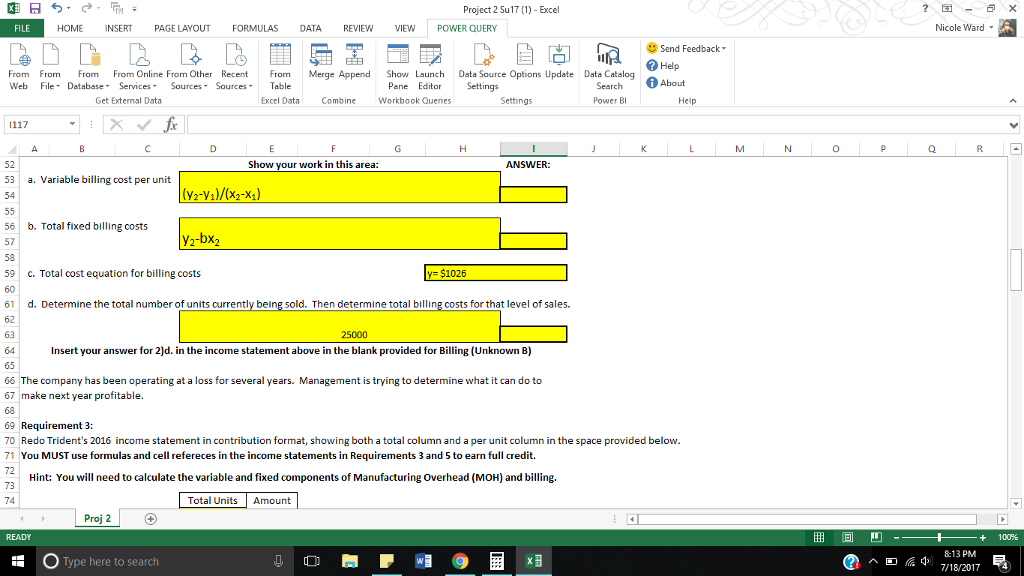This screenshot has height=576, width=1024.
Task: Expand the From Database dropdown
Action: [88, 68]
